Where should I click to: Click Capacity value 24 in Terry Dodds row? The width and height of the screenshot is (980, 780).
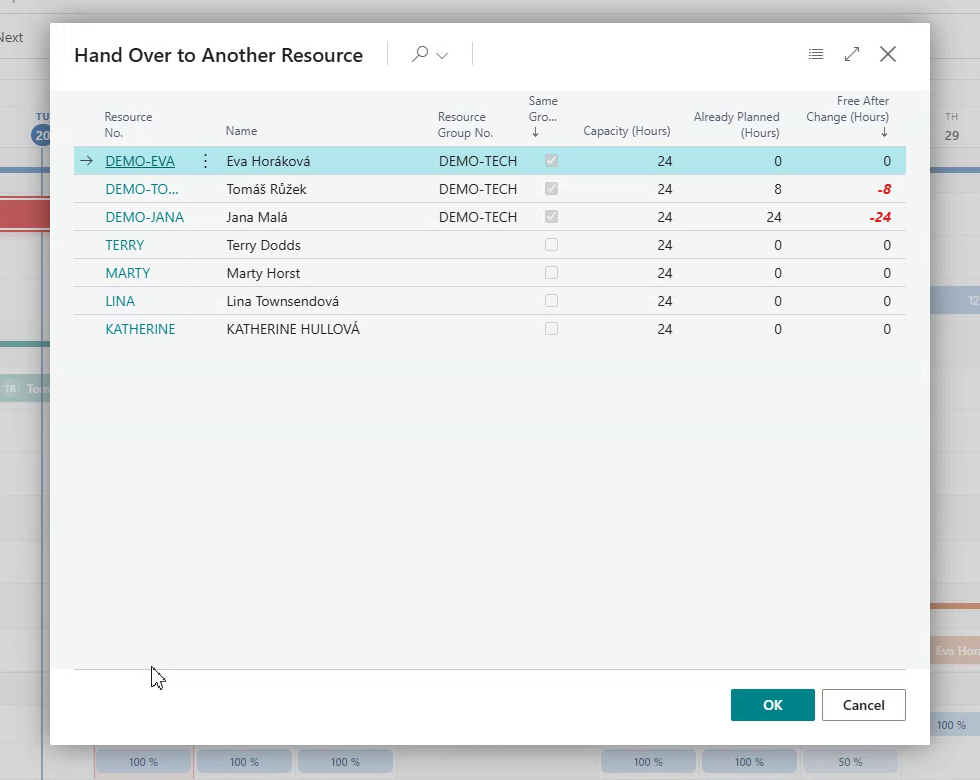(x=664, y=245)
